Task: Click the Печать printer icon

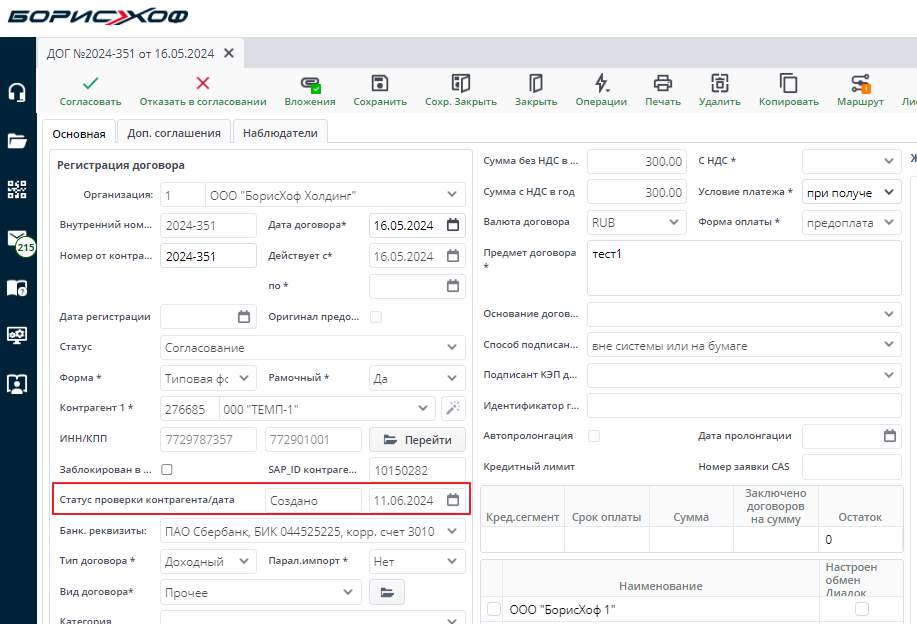Action: [x=662, y=84]
